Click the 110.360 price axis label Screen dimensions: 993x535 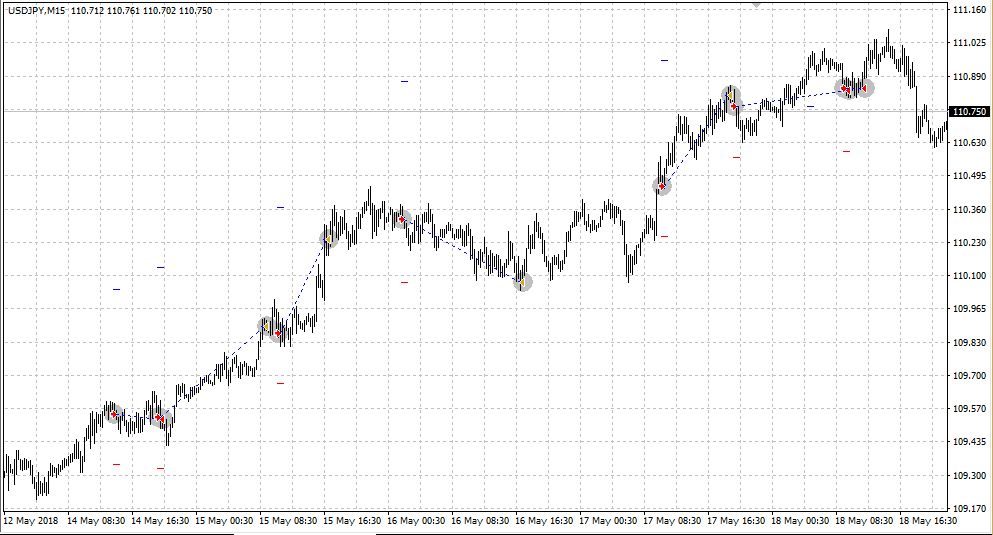click(969, 210)
